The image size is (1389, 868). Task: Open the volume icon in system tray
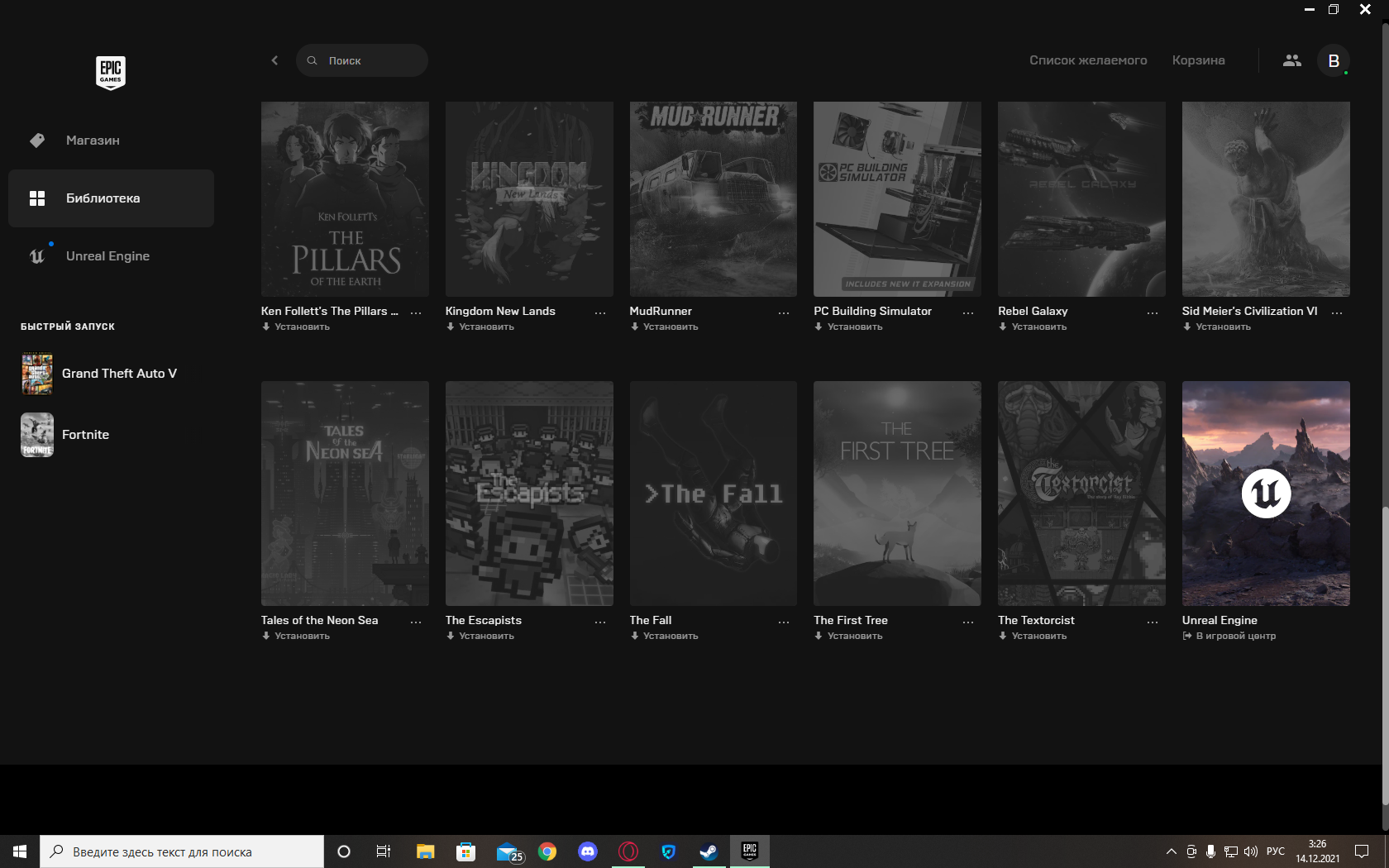pos(1250,851)
